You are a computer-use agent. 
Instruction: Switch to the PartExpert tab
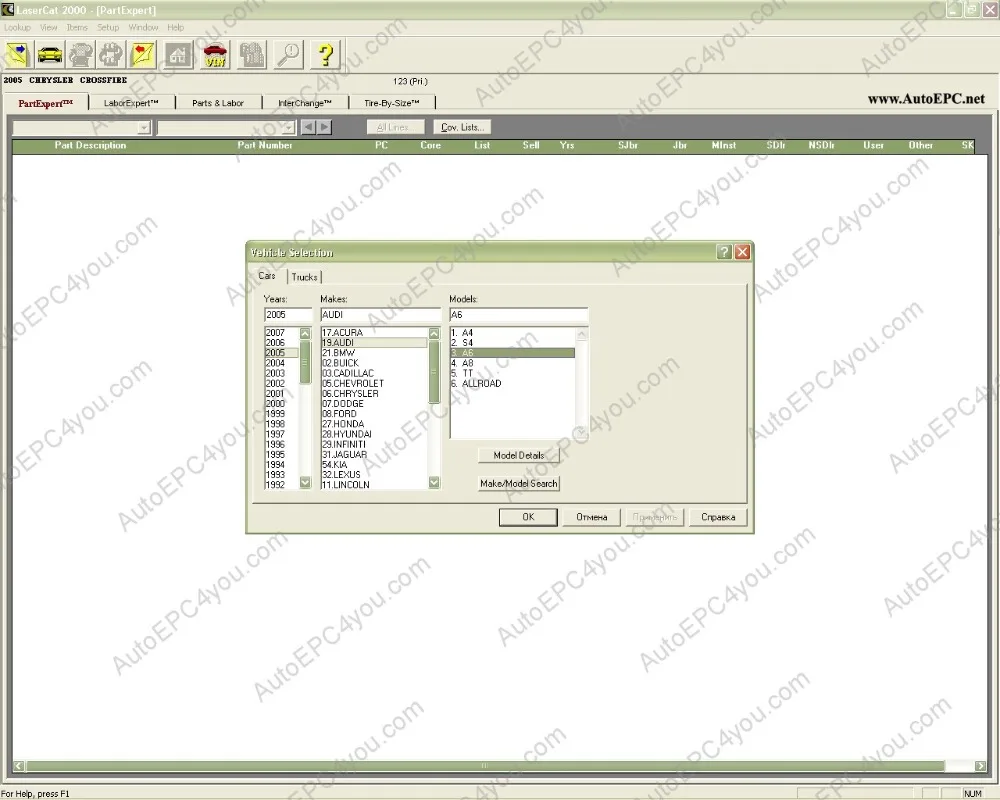click(45, 103)
